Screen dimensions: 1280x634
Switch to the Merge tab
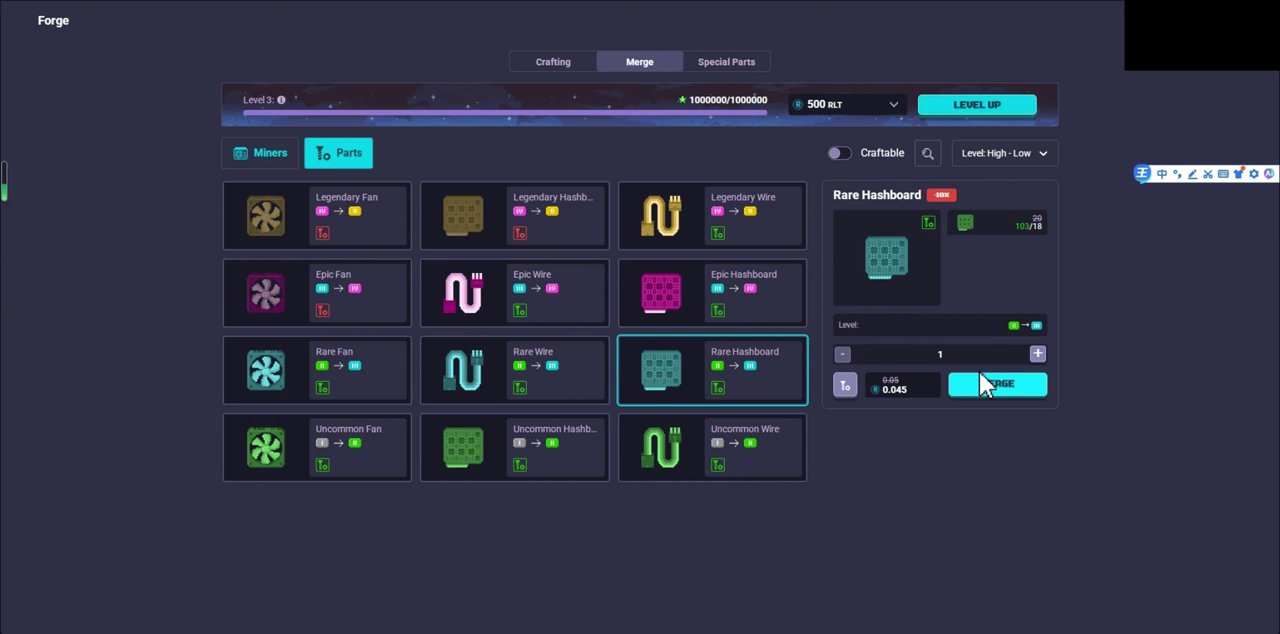640,62
